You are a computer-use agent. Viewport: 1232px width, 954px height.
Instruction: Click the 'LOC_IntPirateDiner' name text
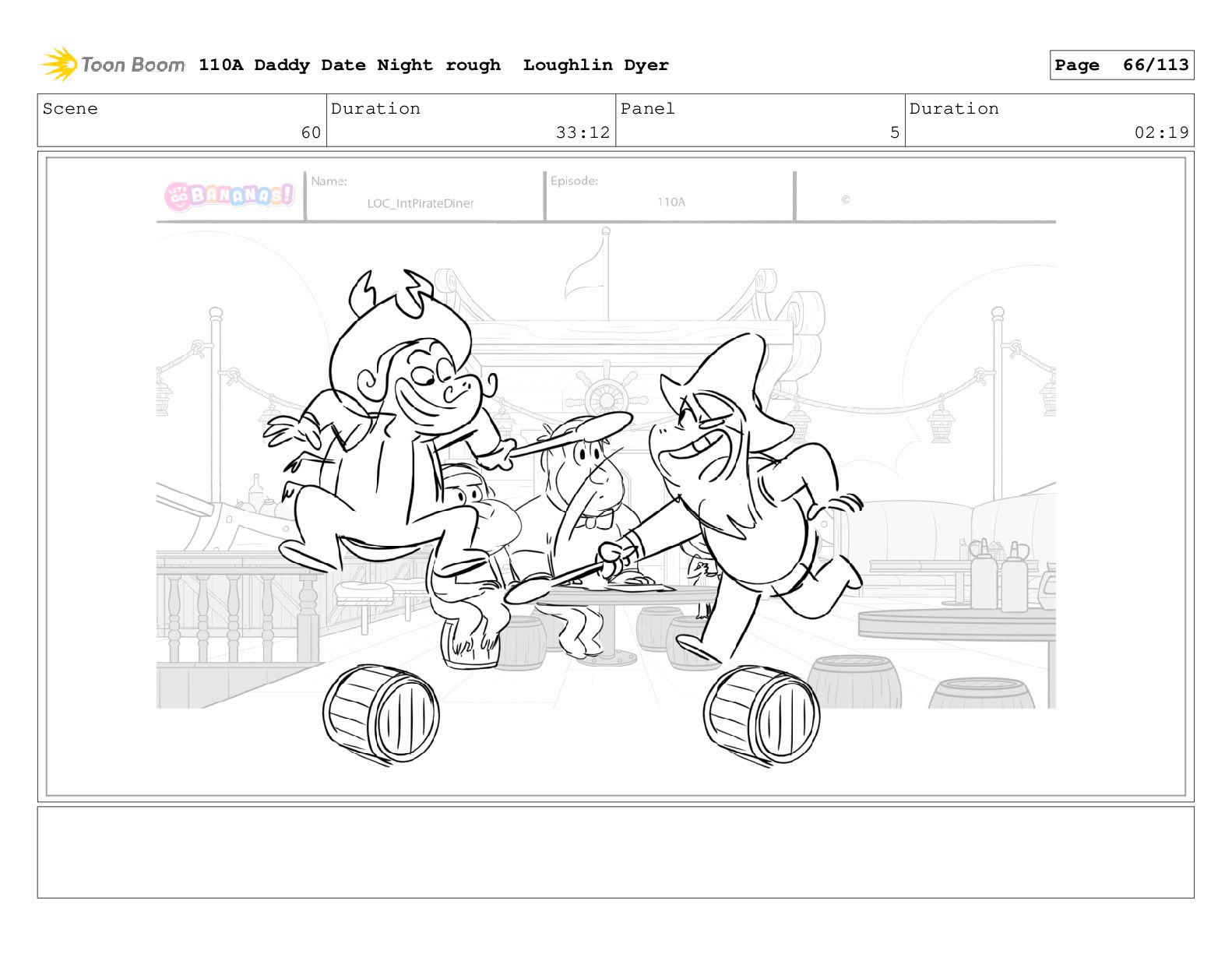click(421, 203)
